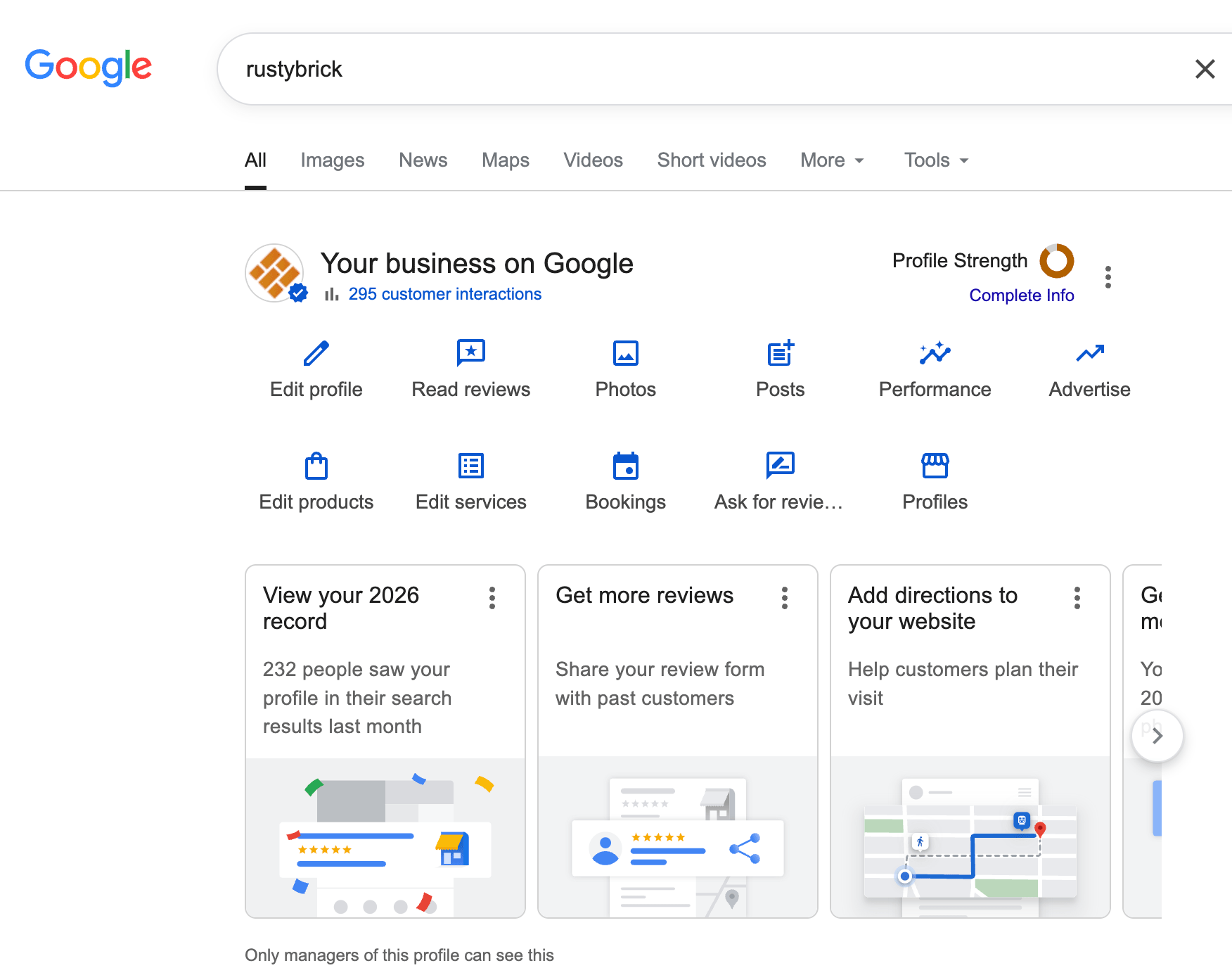Click 'Help customers plan their visit' text
The image size is (1232, 975).
tap(963, 684)
